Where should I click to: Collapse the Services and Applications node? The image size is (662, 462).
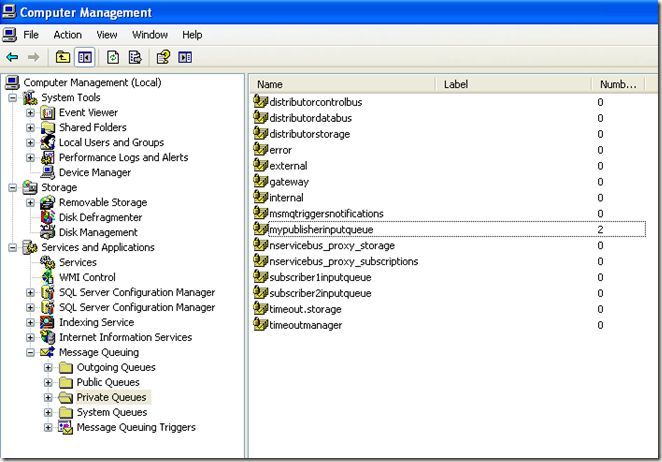[13, 247]
